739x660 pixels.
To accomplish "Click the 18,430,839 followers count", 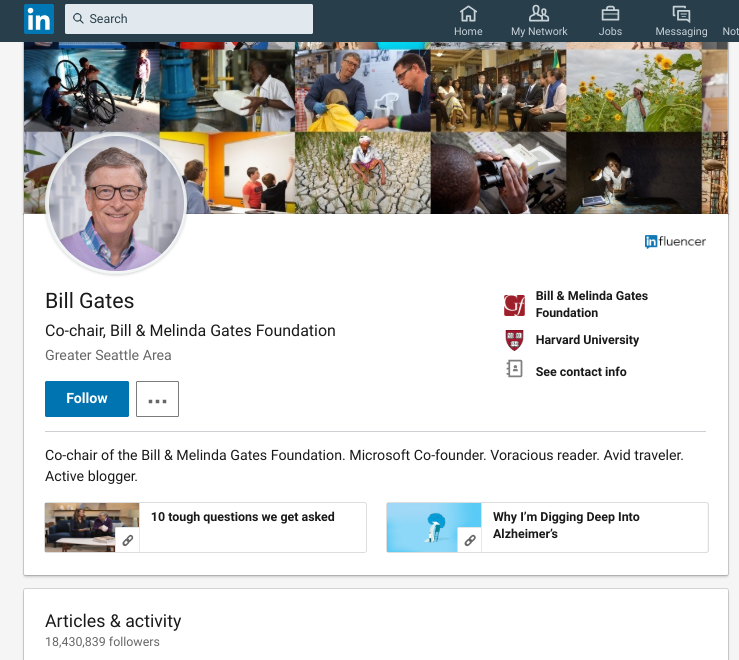I will click(102, 642).
